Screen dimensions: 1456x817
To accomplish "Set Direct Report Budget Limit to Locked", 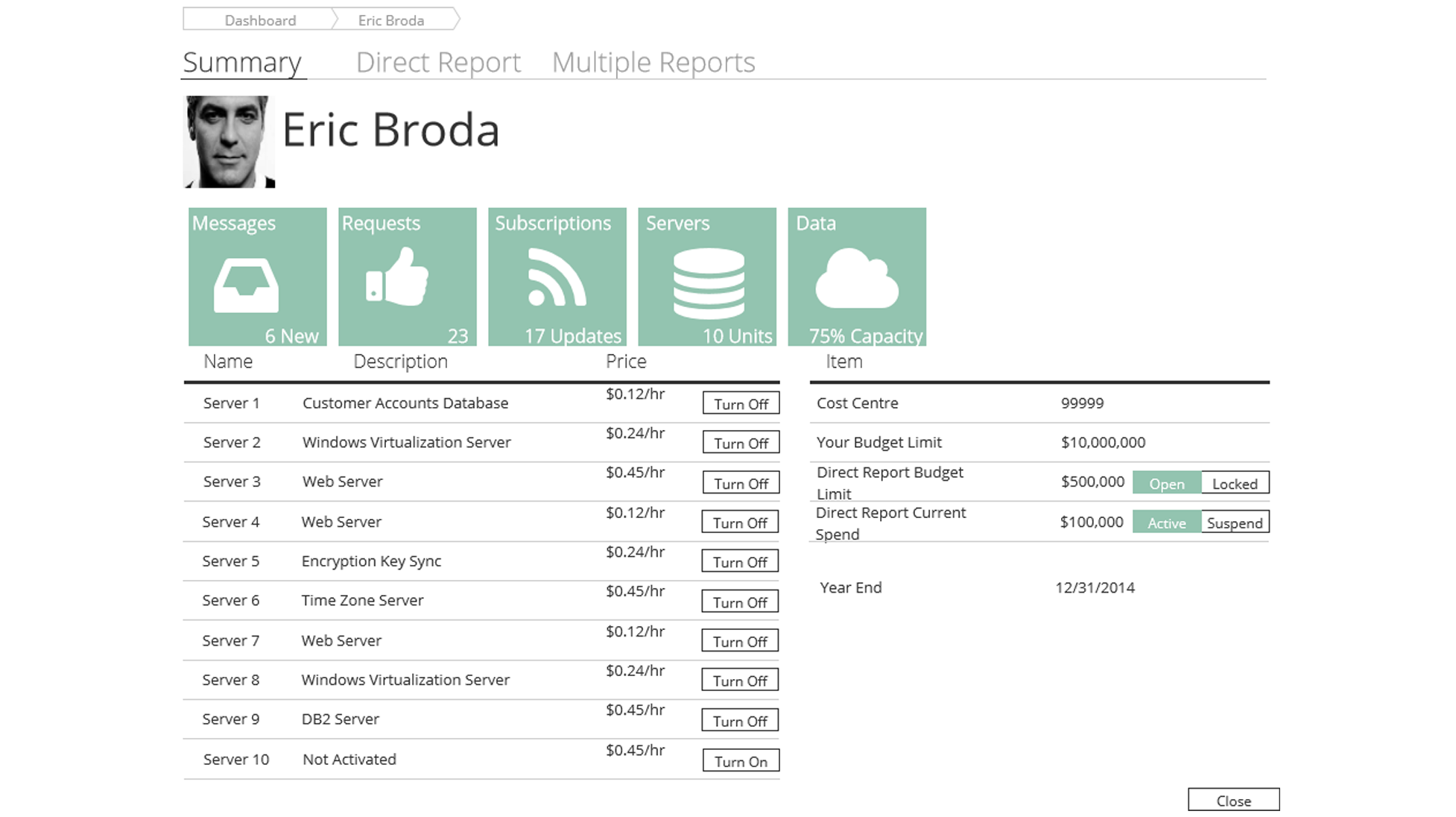I will pyautogui.click(x=1234, y=483).
